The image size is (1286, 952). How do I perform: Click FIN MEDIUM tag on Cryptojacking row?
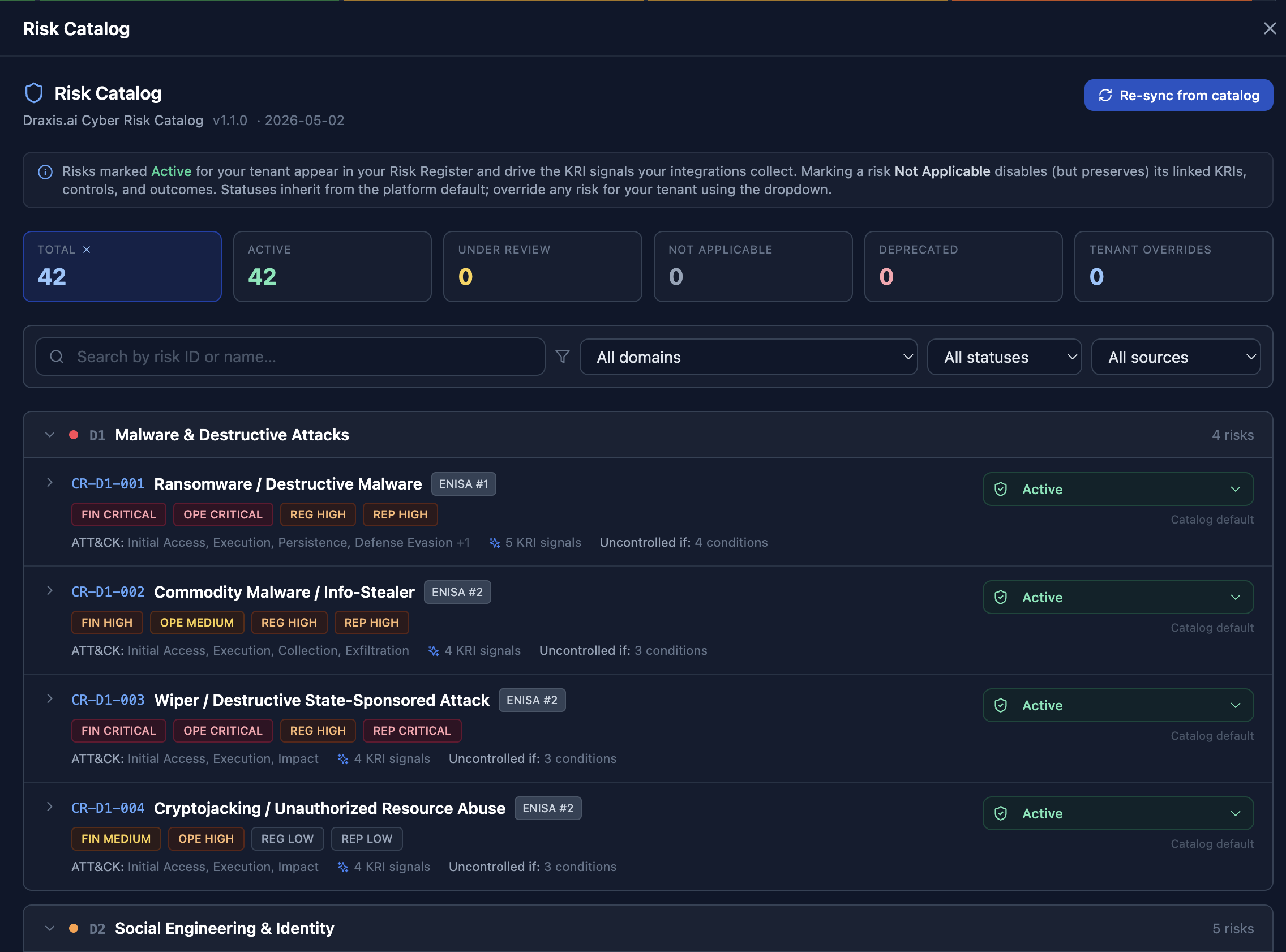click(117, 838)
